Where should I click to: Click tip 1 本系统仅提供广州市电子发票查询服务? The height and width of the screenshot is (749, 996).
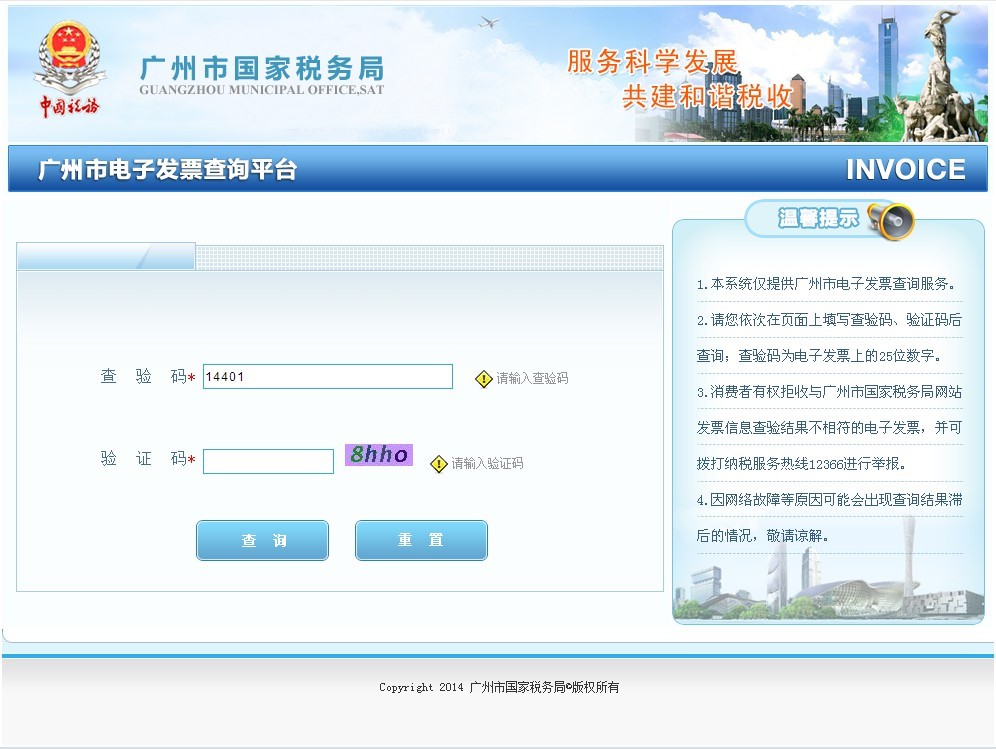826,284
